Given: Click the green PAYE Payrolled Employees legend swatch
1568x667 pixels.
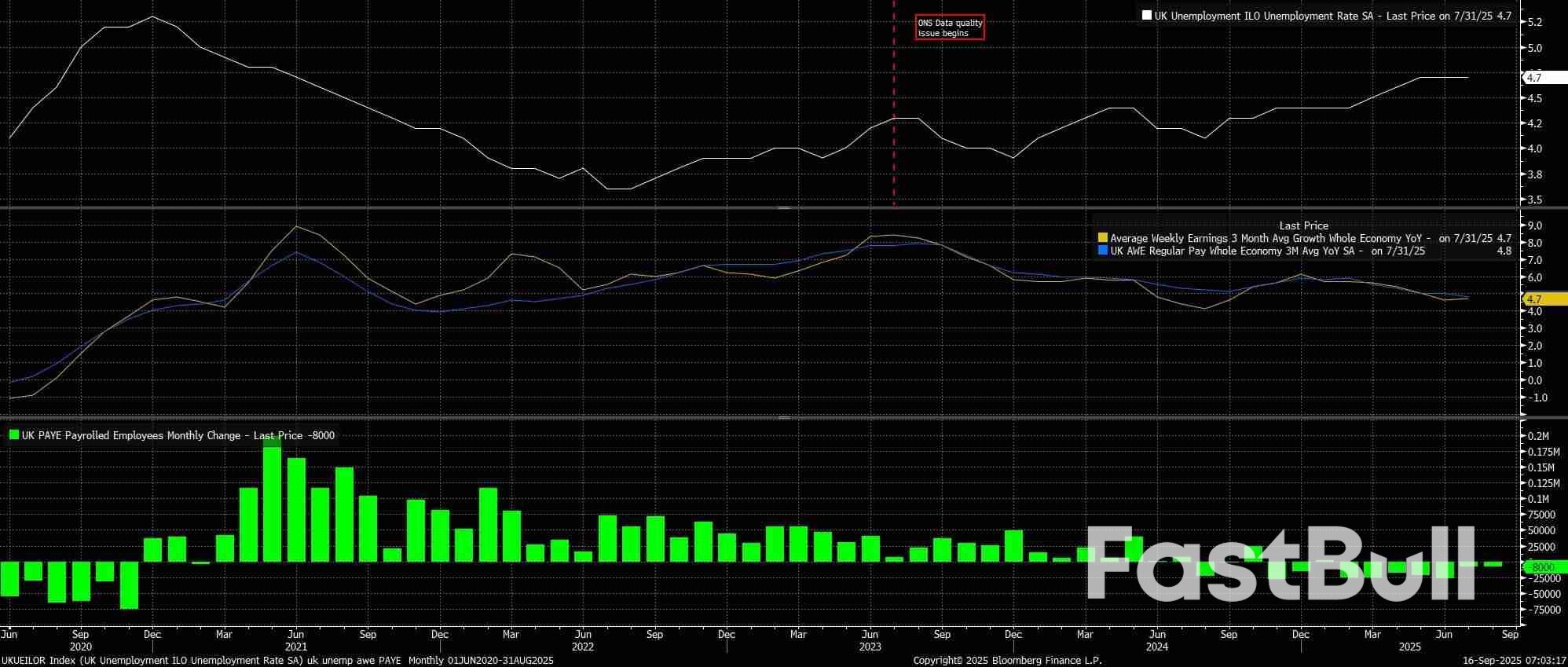Looking at the screenshot, I should point(14,435).
